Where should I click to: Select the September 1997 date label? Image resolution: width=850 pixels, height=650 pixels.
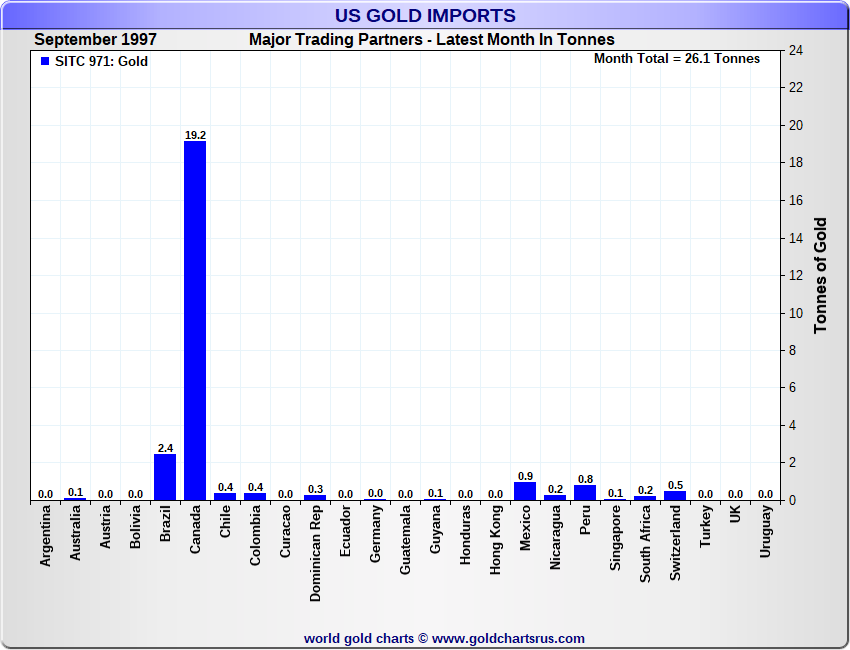(x=95, y=40)
